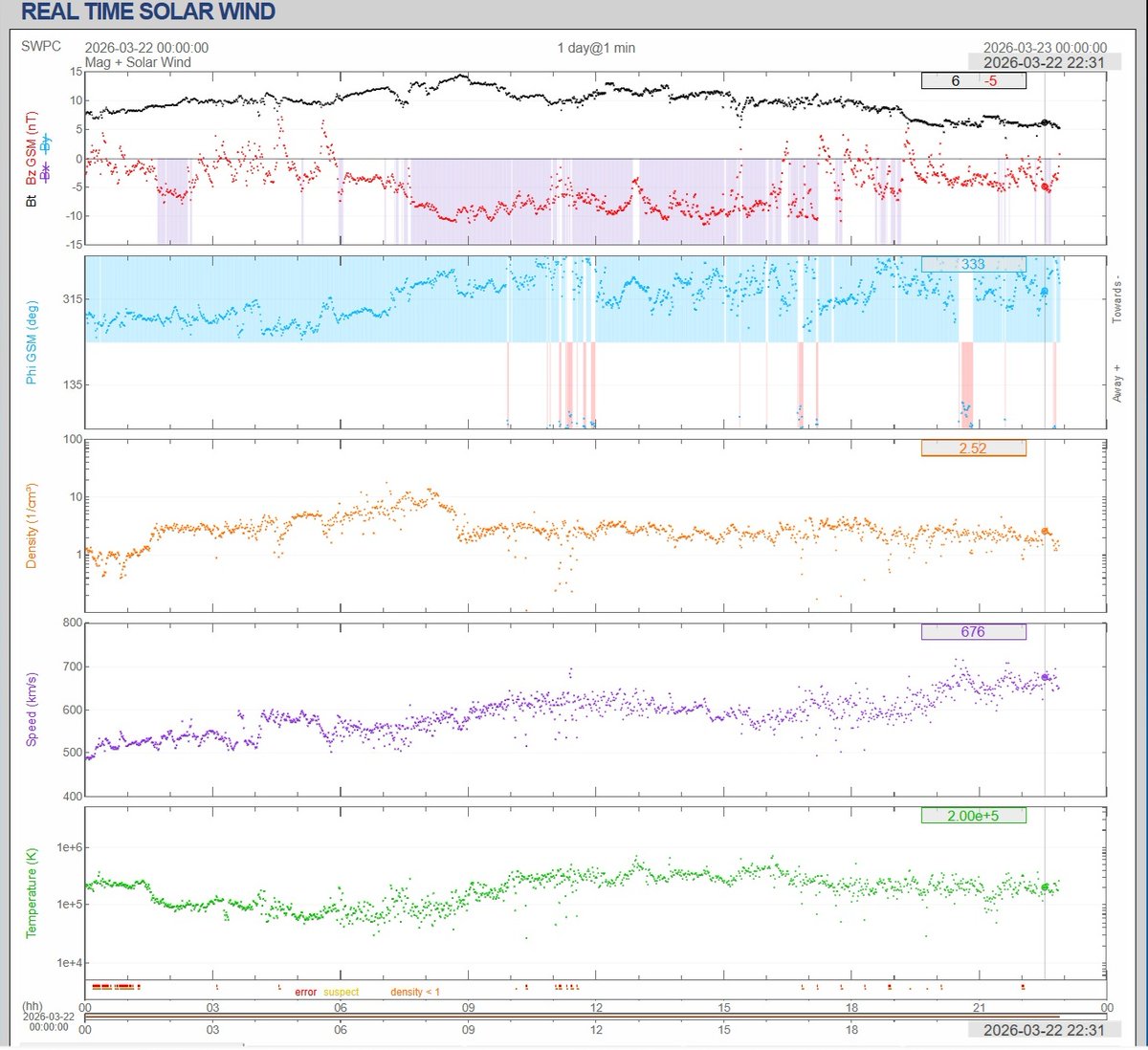Click the Phi GSM (deg) axis label
The height and width of the screenshot is (1050, 1148).
(x=32, y=341)
